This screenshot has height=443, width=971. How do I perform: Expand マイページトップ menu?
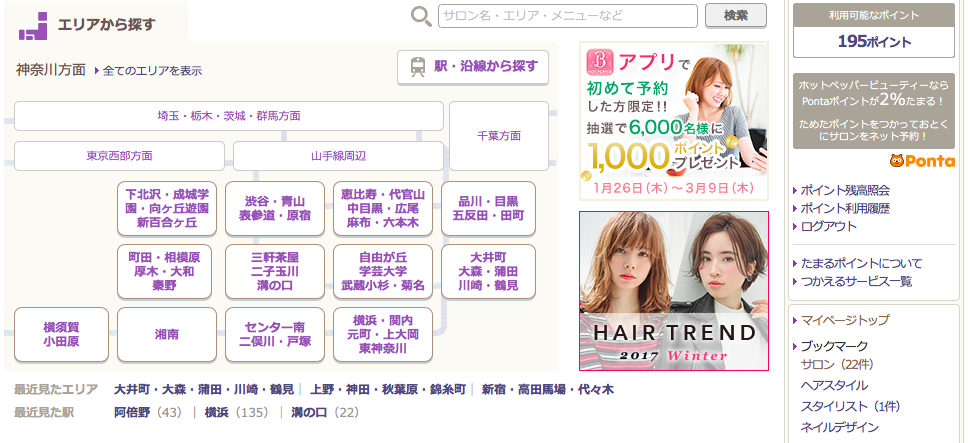pos(845,320)
